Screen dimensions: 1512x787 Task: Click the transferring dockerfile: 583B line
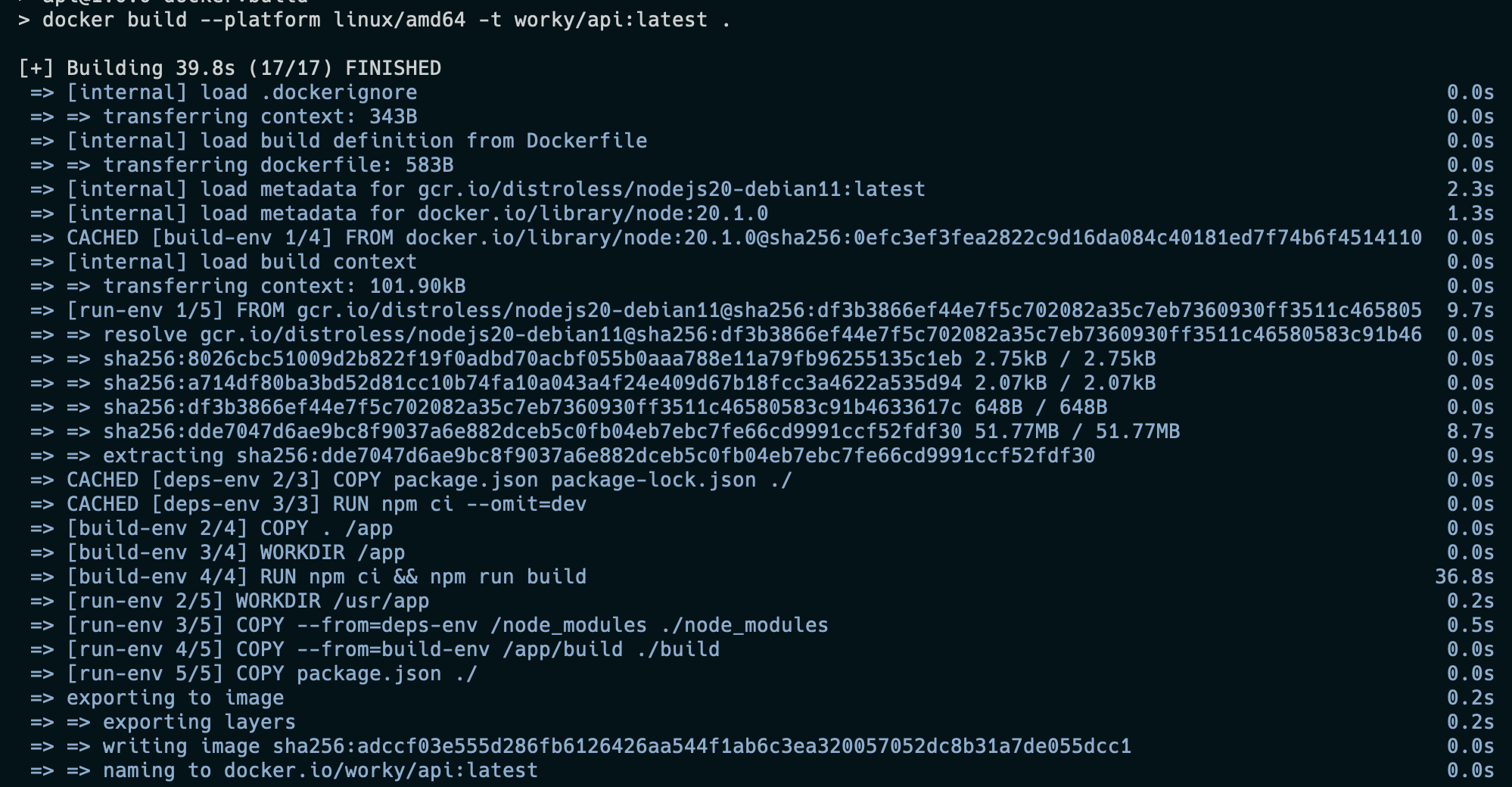click(x=278, y=165)
